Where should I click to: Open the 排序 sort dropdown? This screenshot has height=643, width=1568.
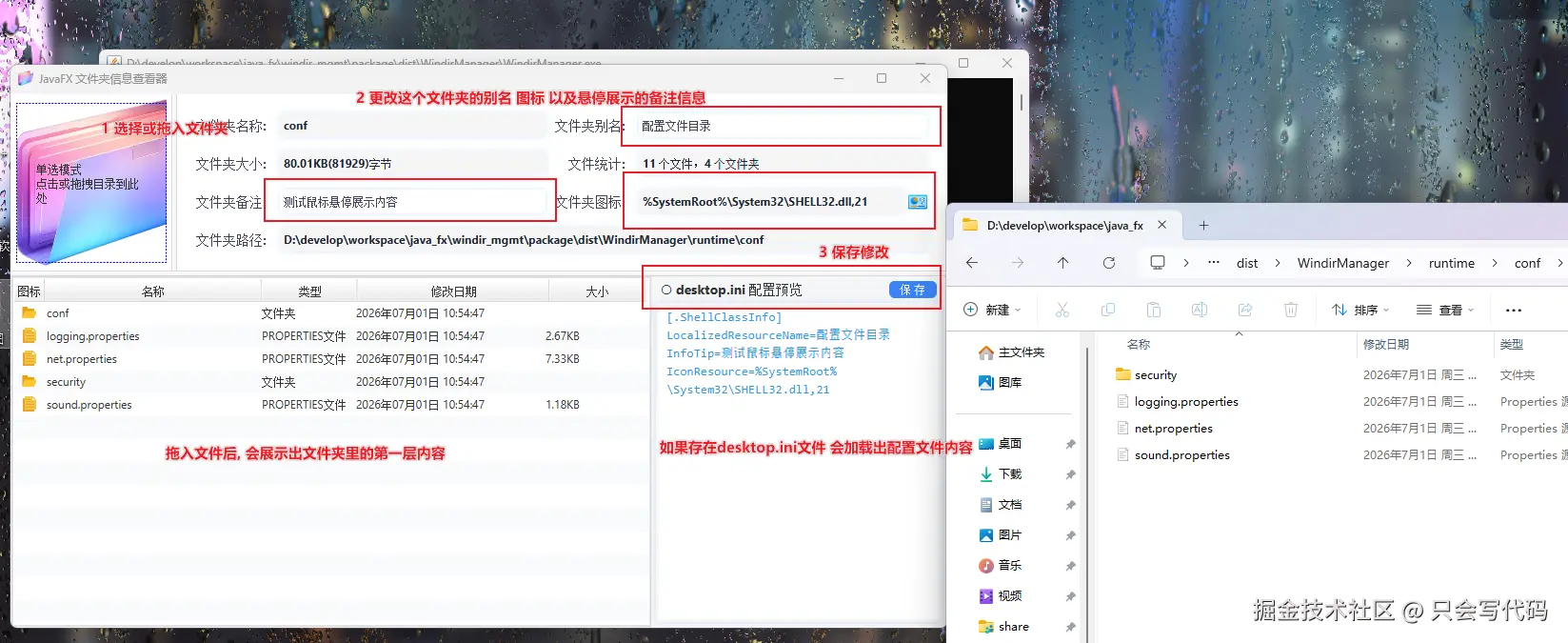click(x=1360, y=310)
